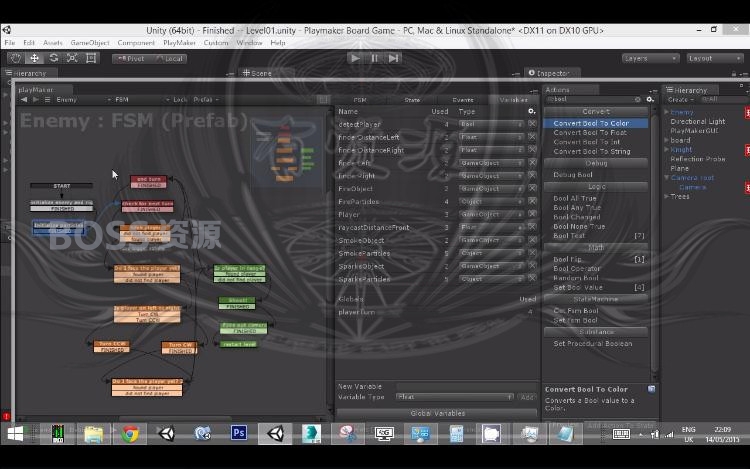Open help for Convert Bool To Color
Screen dimensions: 750x469
[651, 389]
